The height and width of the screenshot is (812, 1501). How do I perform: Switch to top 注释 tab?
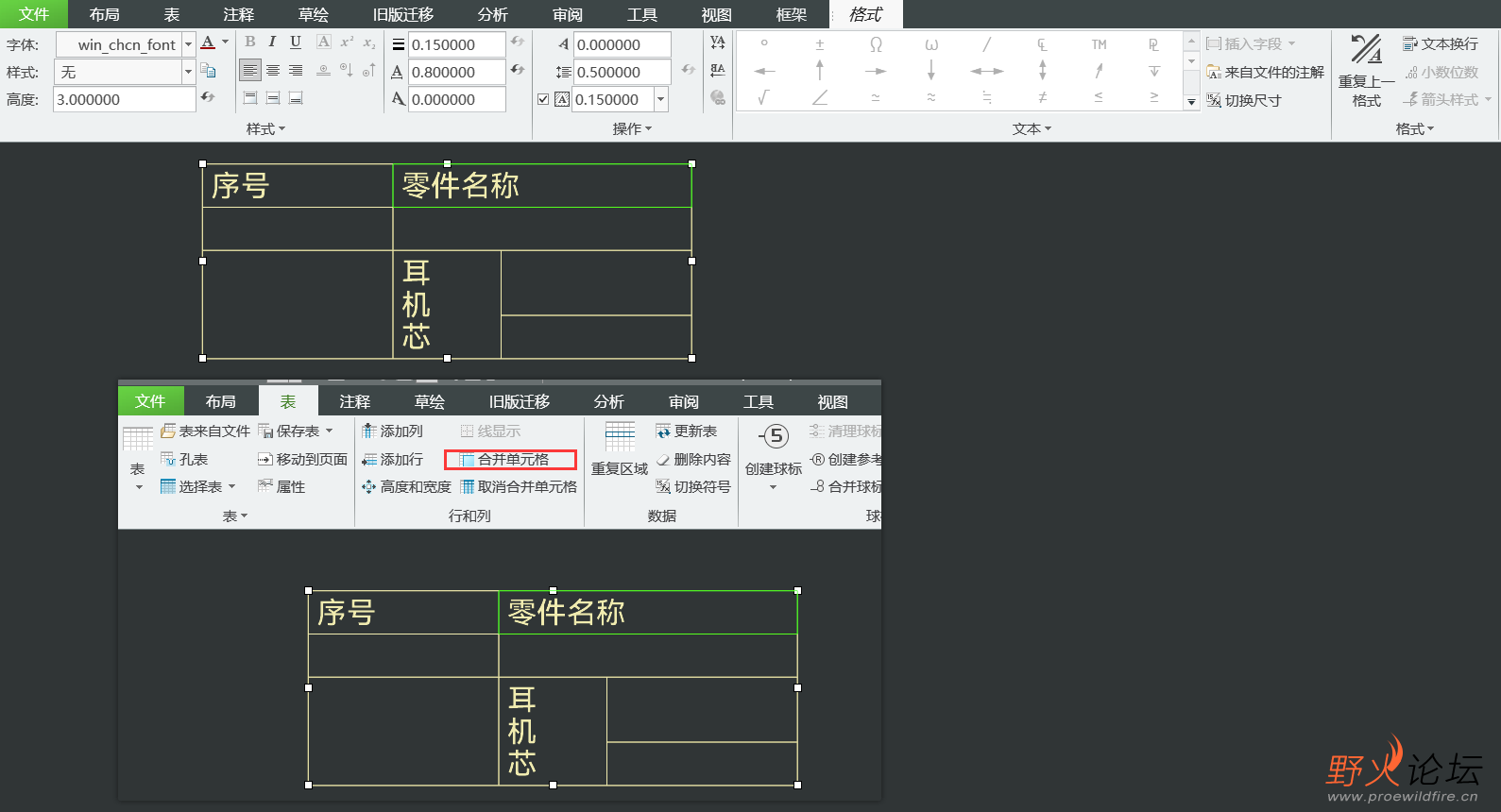(239, 14)
